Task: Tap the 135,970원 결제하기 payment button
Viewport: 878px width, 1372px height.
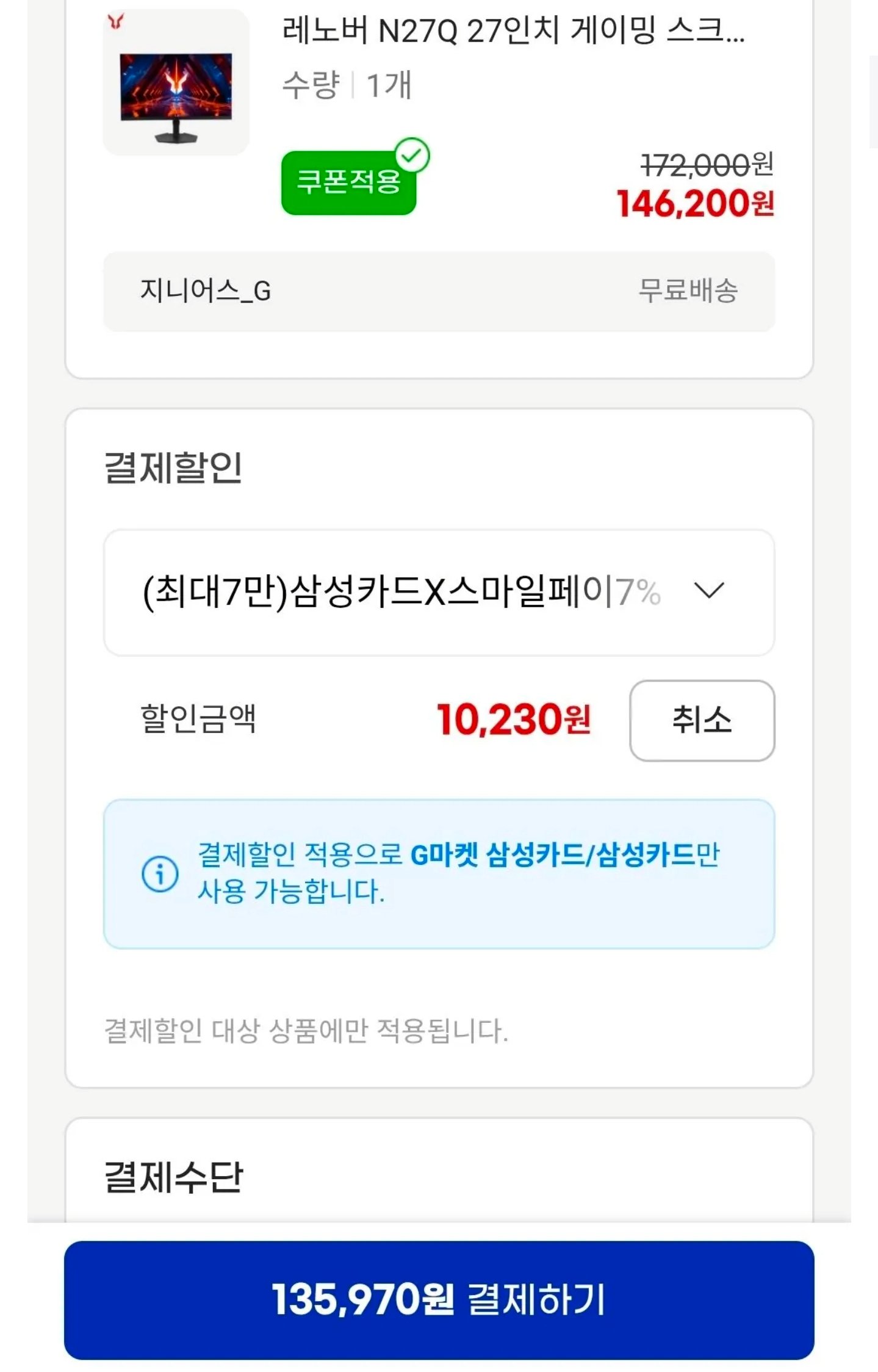Action: pyautogui.click(x=439, y=1299)
